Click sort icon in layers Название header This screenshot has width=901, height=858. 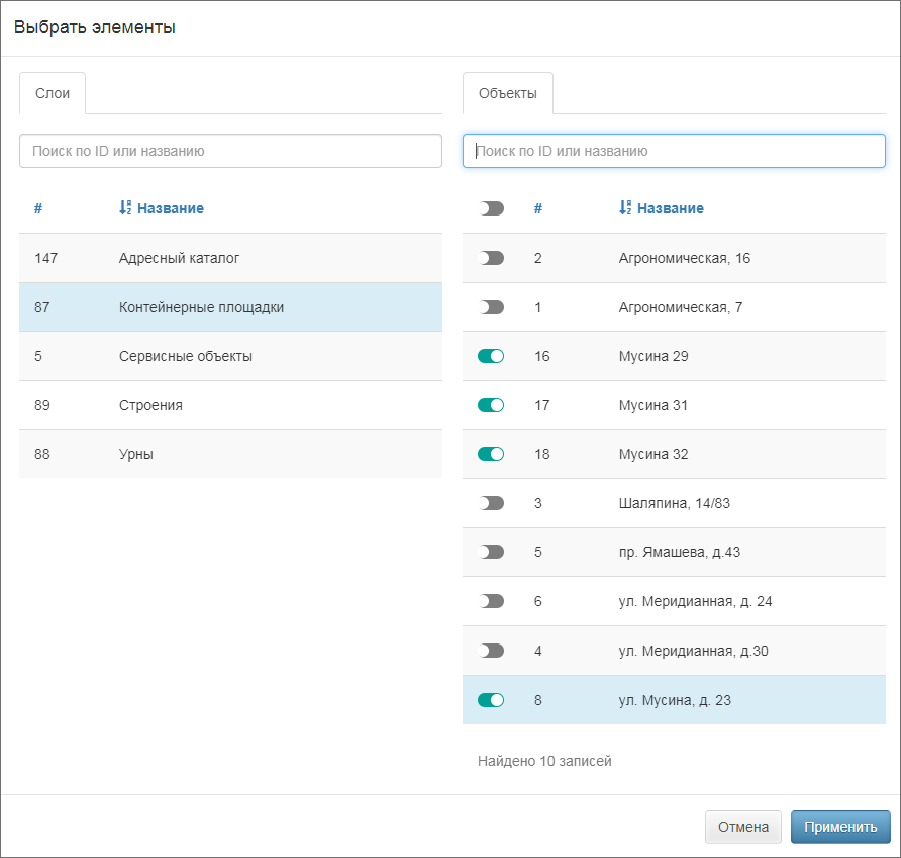125,208
